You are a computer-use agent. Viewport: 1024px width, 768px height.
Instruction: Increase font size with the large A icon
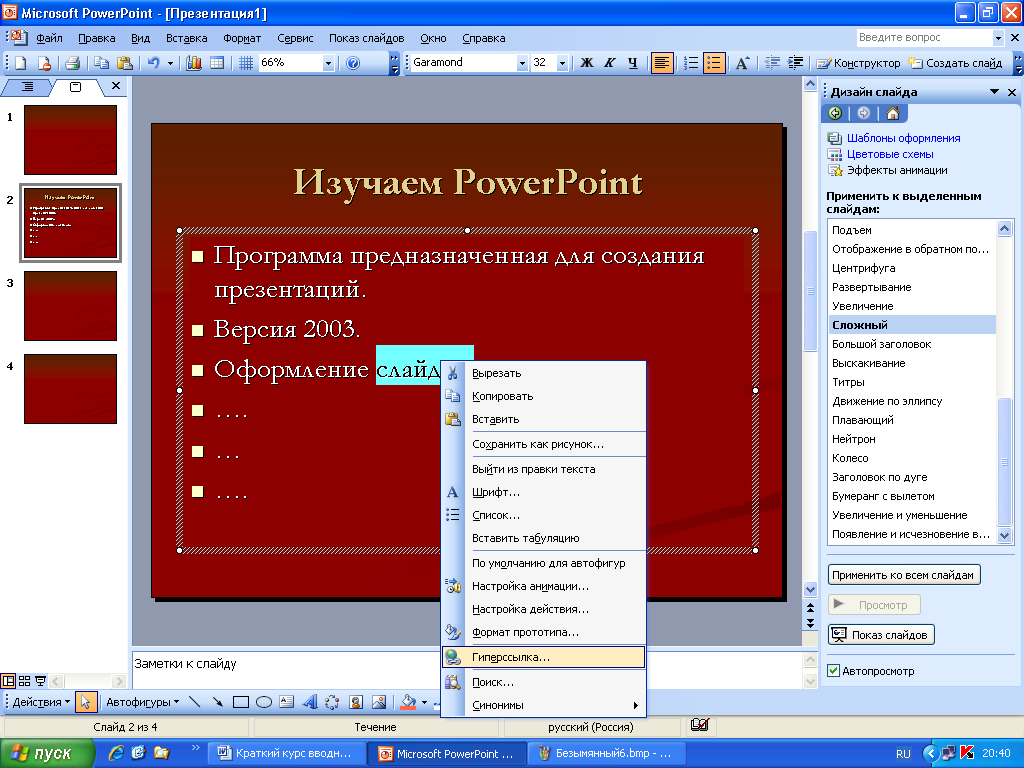(x=742, y=63)
